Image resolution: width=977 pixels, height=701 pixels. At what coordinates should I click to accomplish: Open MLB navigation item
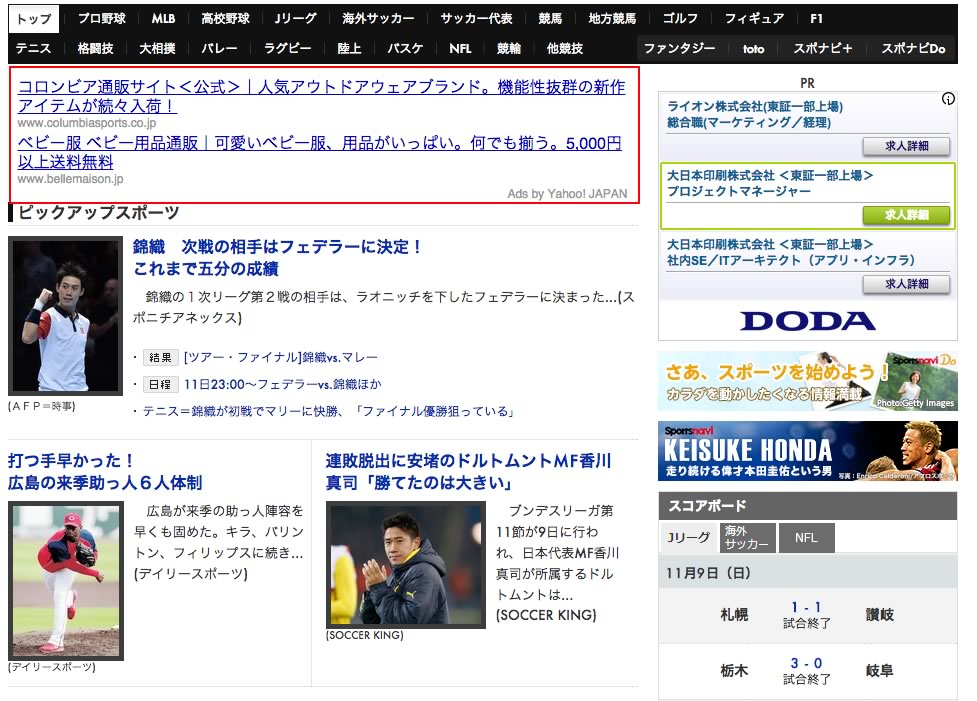click(x=163, y=19)
